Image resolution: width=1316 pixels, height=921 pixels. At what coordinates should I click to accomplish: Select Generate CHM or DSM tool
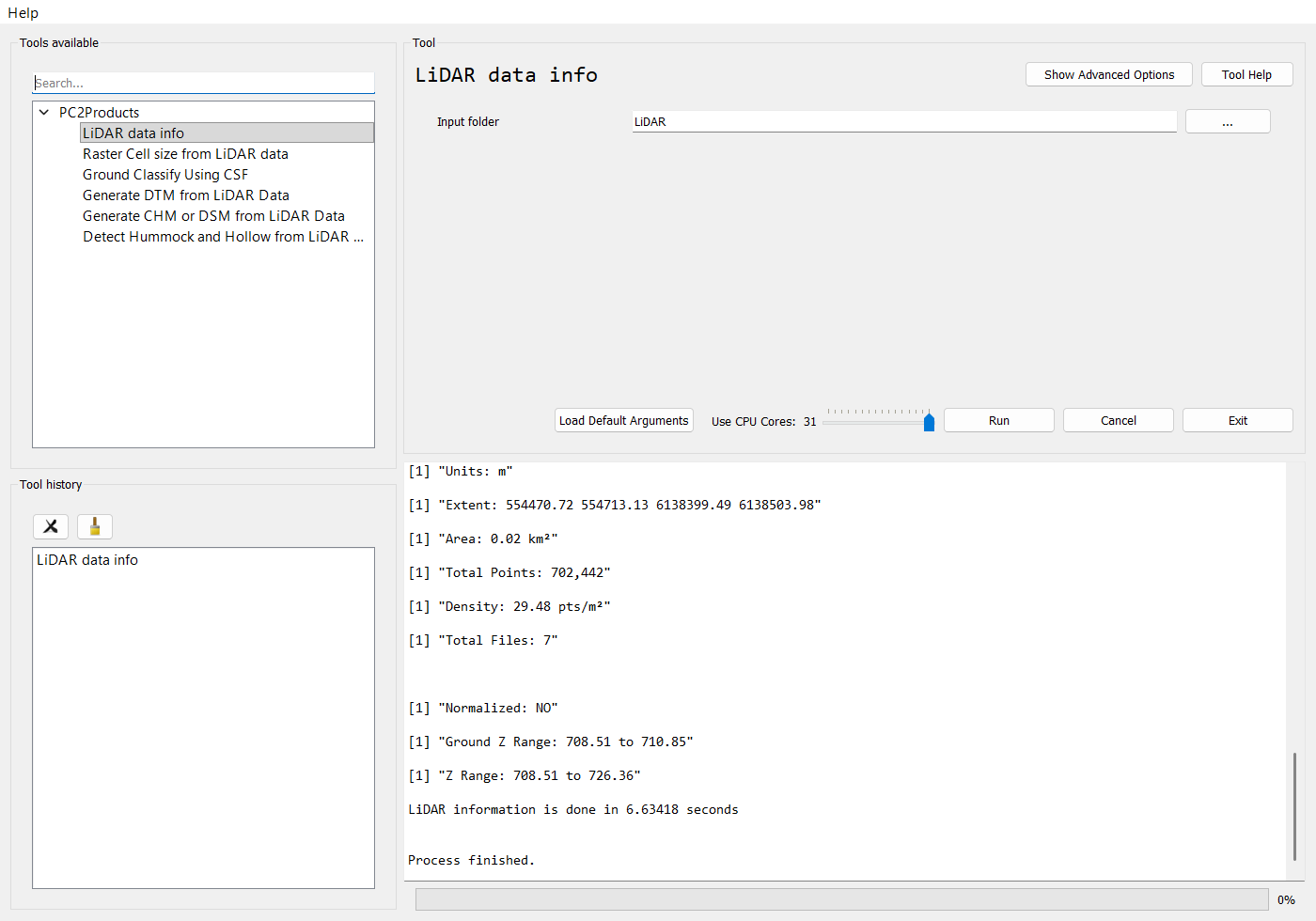(213, 215)
